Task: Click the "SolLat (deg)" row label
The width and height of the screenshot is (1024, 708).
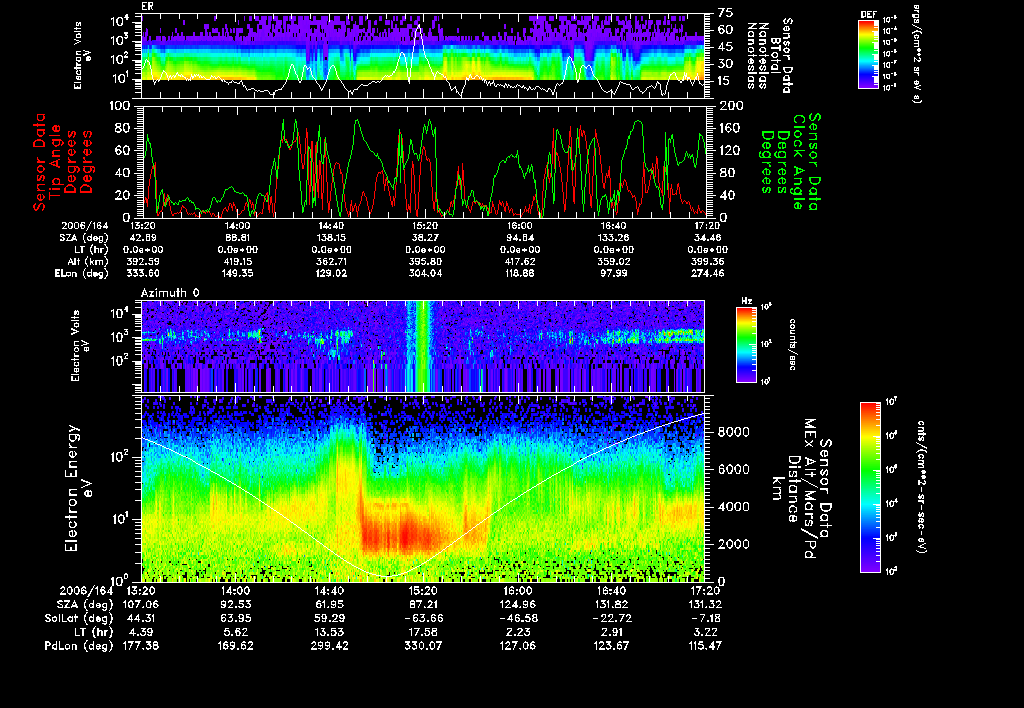Action: click(x=78, y=618)
